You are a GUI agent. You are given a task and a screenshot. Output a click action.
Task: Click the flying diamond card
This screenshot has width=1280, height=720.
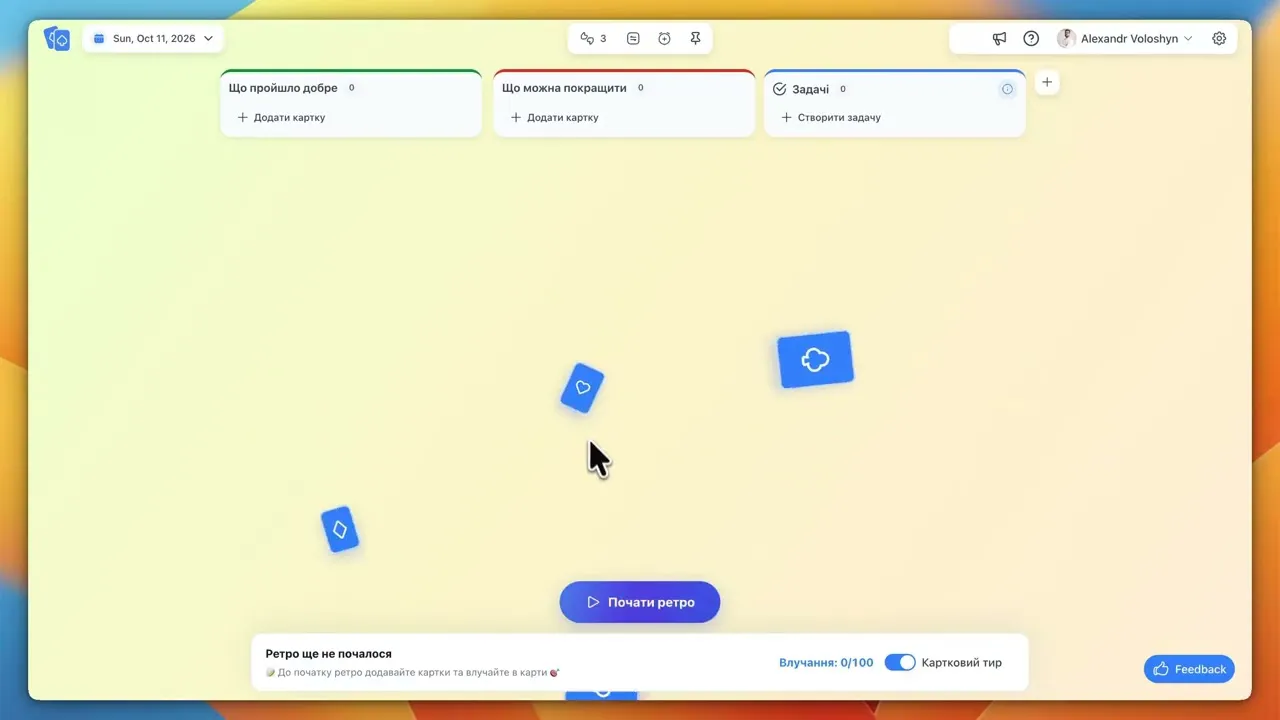tap(340, 530)
